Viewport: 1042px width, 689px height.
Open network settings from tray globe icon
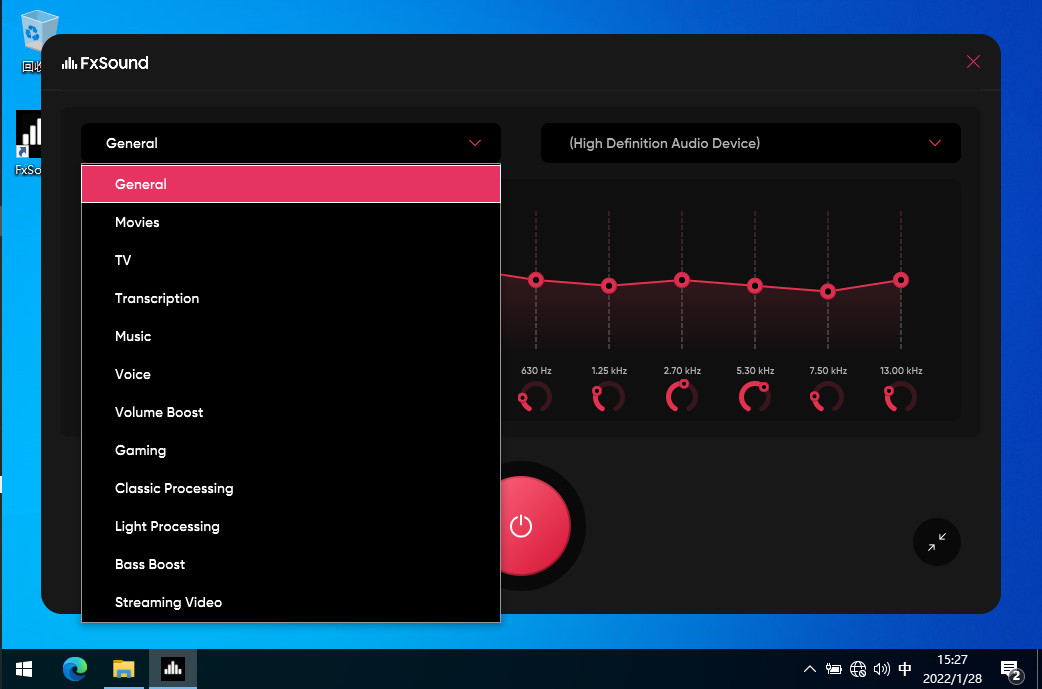coord(858,669)
